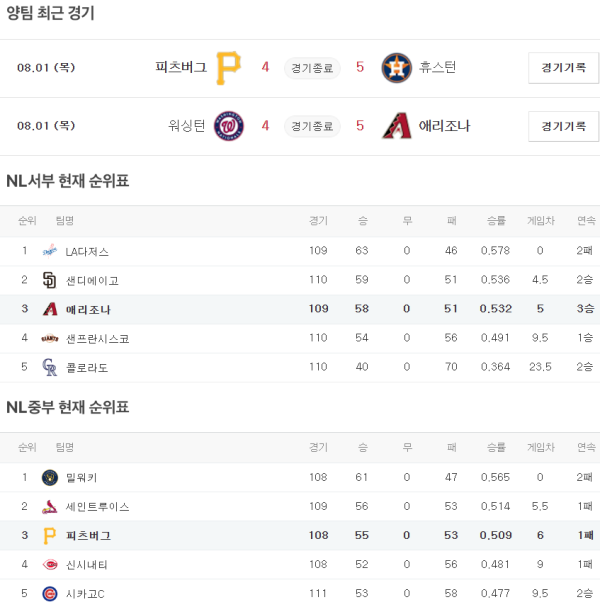Click the Colorado Rockies logo

pos(50,367)
